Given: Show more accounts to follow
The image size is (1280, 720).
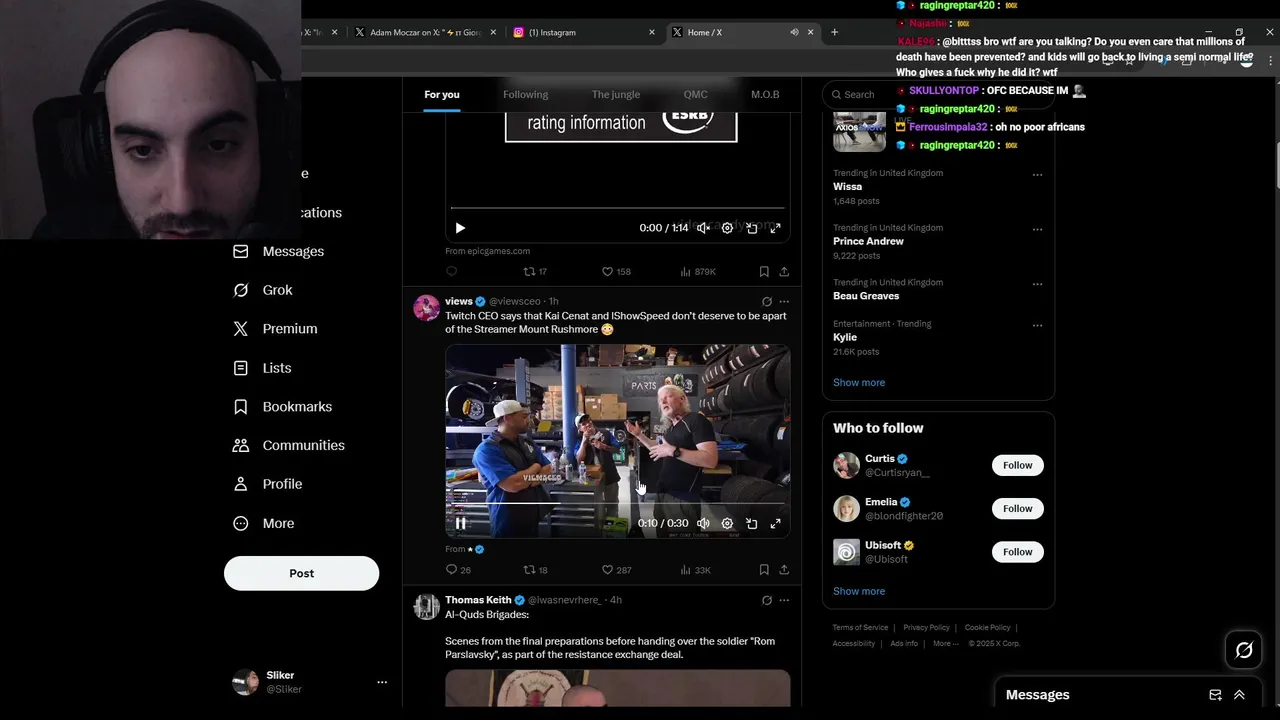Looking at the screenshot, I should tap(859, 591).
